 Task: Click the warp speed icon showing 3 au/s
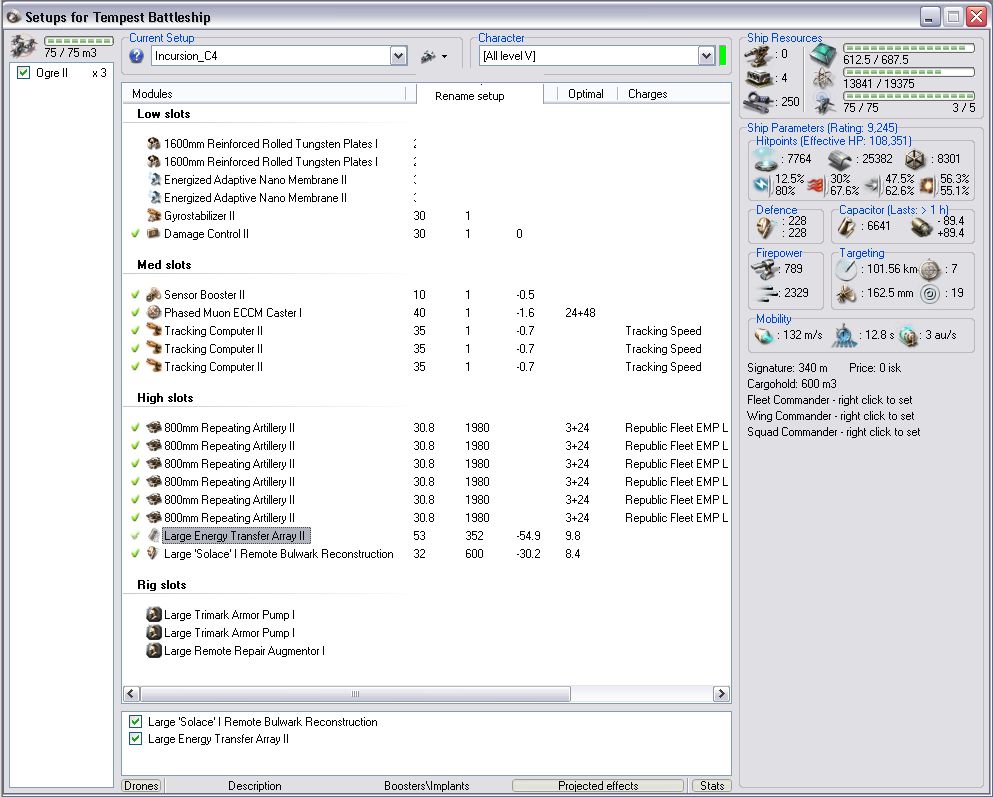(x=909, y=336)
